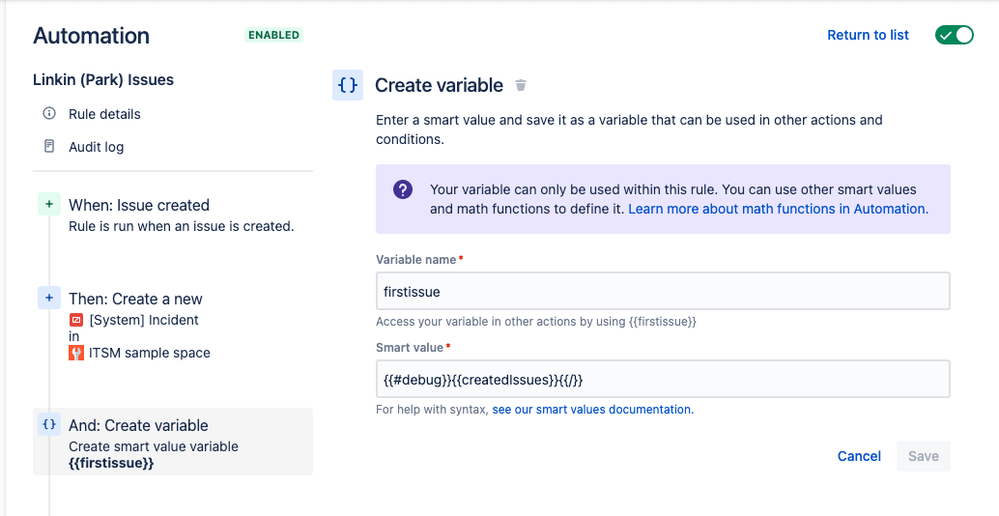The image size is (999, 516).
Task: Click 'Create smart value variable' description text
Action: click(x=154, y=447)
